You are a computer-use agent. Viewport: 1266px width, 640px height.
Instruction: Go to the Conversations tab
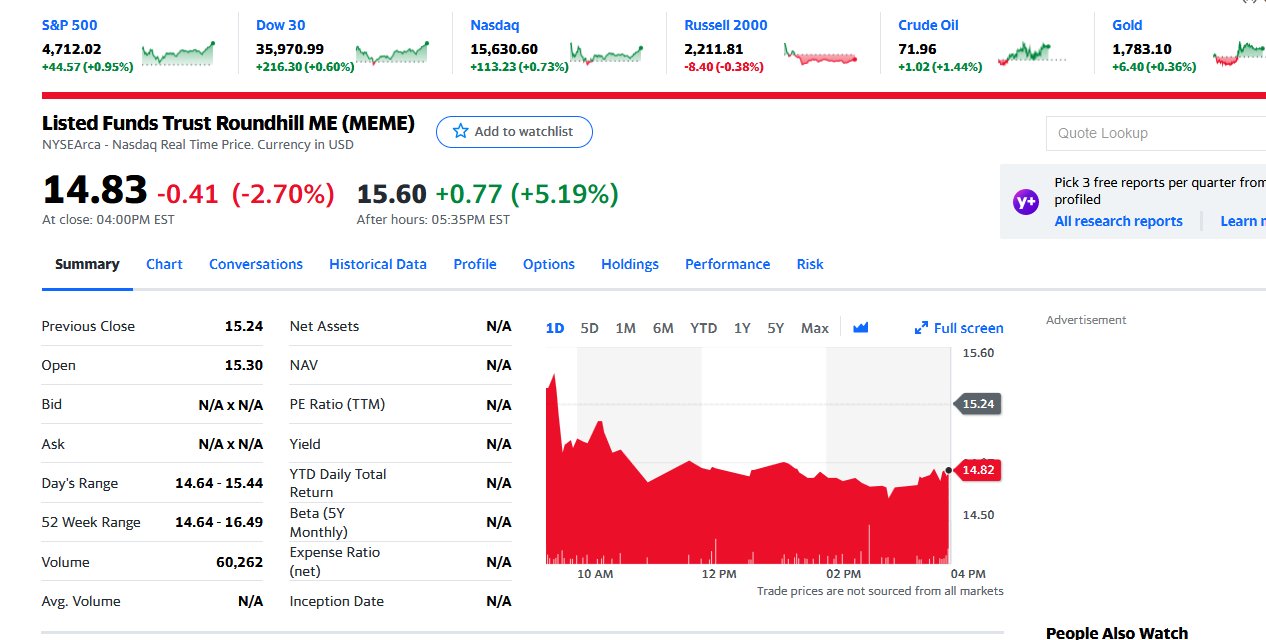coord(256,264)
